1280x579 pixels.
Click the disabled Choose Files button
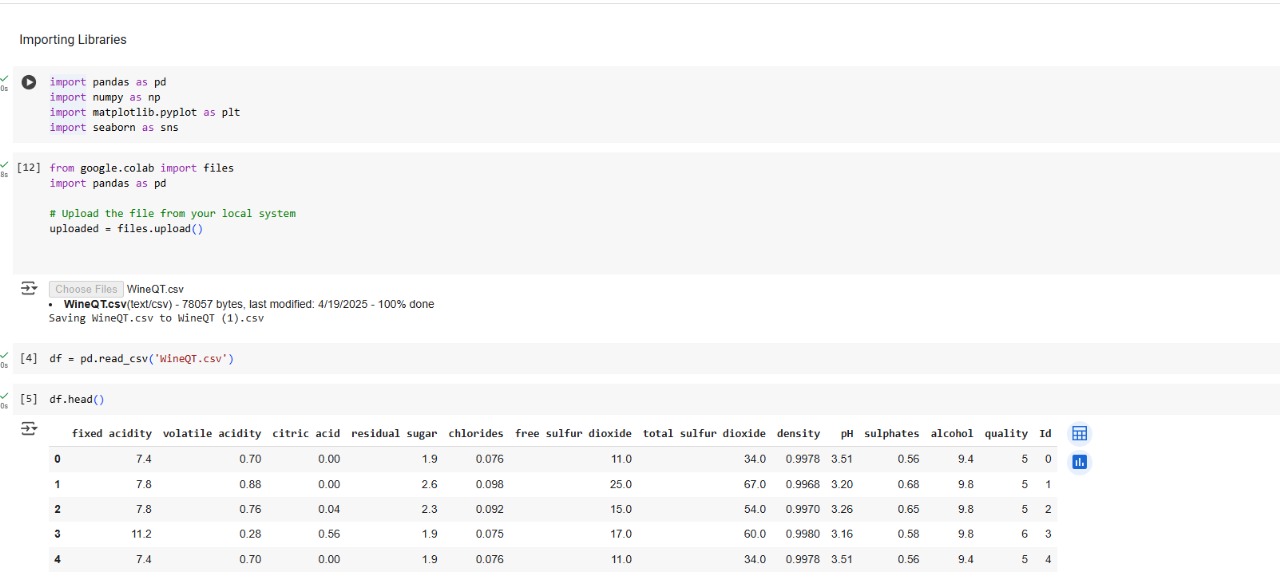tap(86, 289)
